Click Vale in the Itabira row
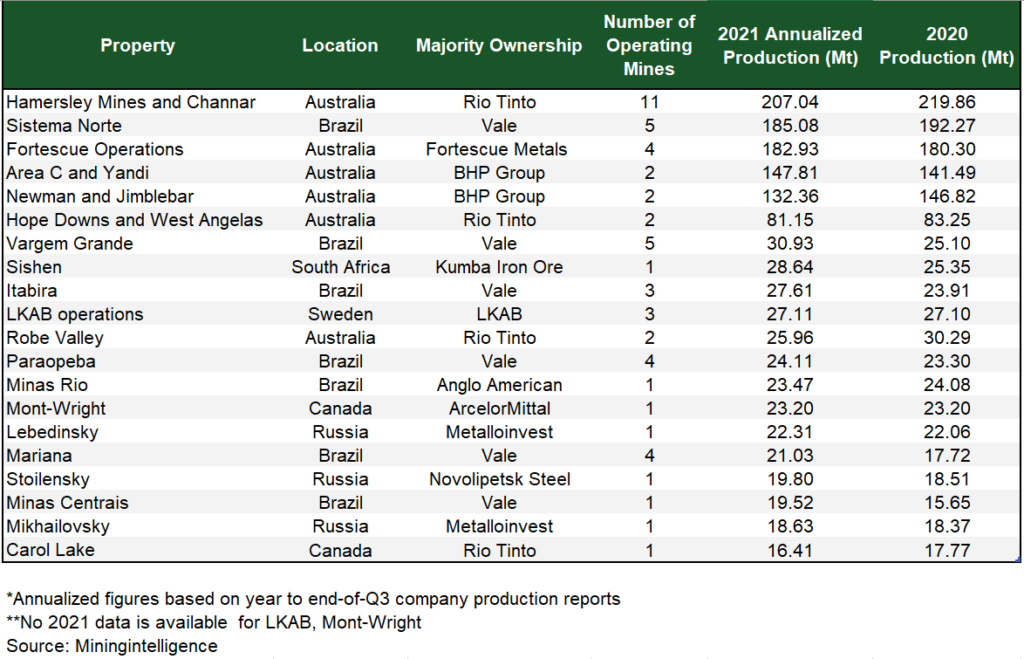 (499, 291)
